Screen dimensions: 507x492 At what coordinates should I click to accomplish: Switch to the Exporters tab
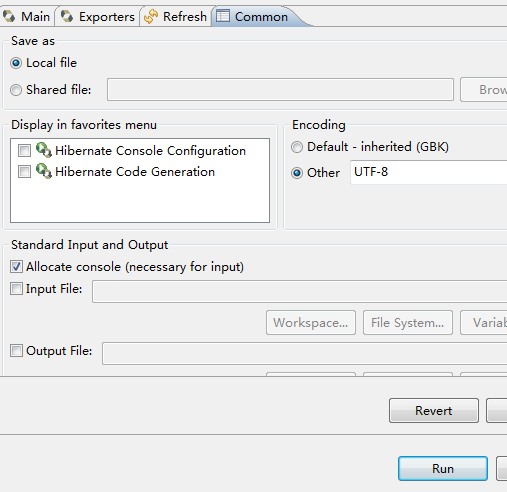click(x=98, y=17)
